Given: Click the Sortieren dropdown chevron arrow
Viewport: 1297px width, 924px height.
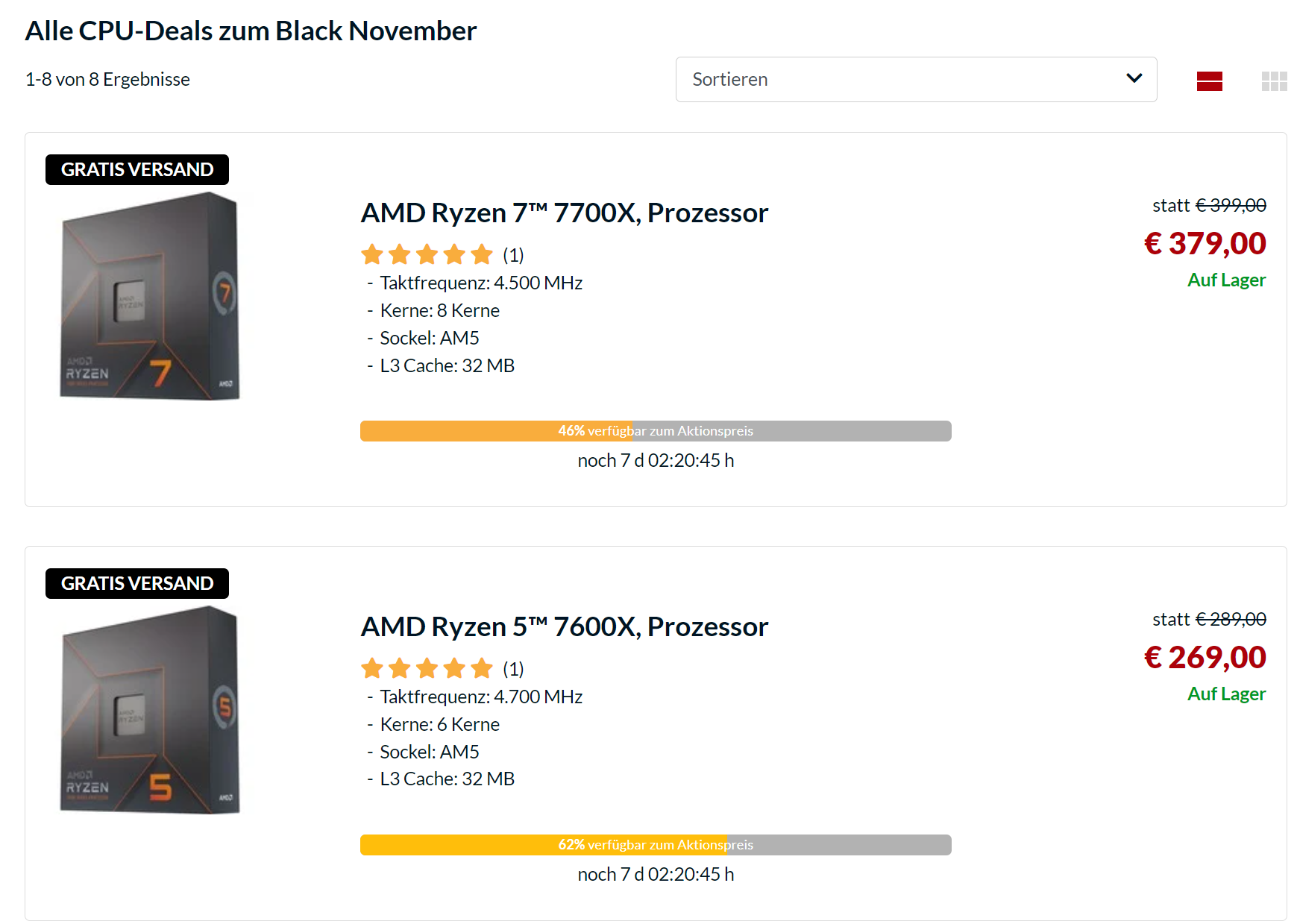Looking at the screenshot, I should tap(1134, 78).
